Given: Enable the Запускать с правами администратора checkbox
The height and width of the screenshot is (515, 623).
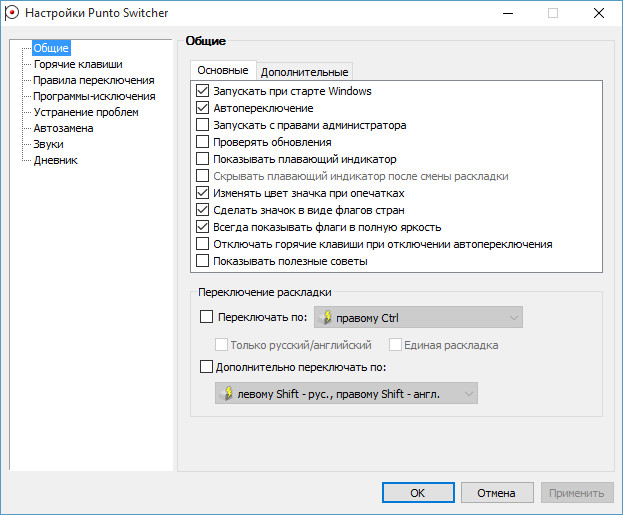Looking at the screenshot, I should point(203,126).
